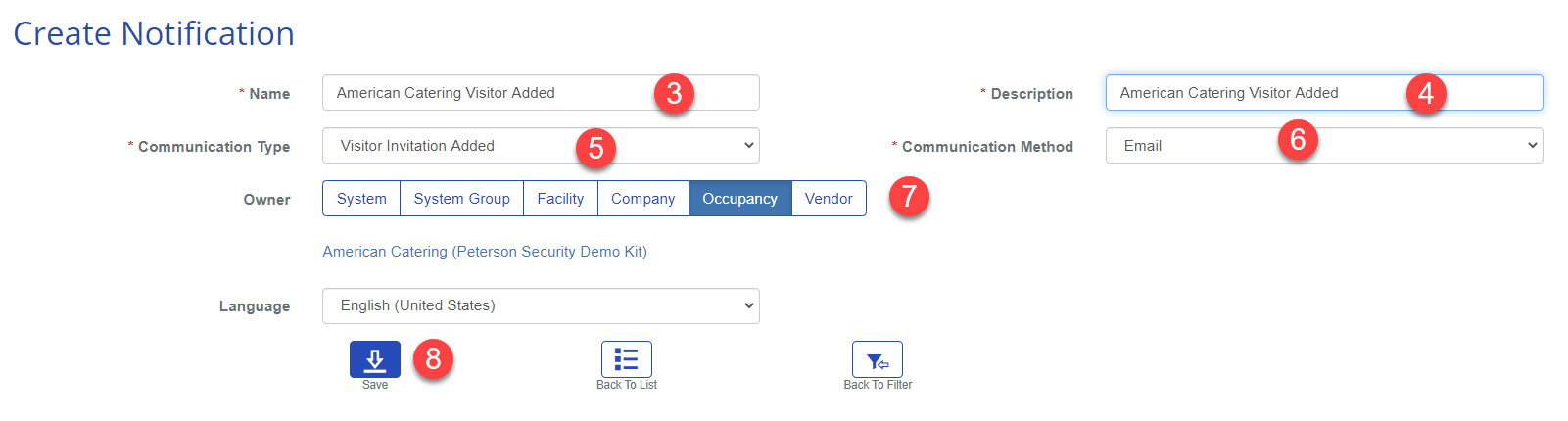
Task: Click the red step 8 marker
Action: (433, 359)
